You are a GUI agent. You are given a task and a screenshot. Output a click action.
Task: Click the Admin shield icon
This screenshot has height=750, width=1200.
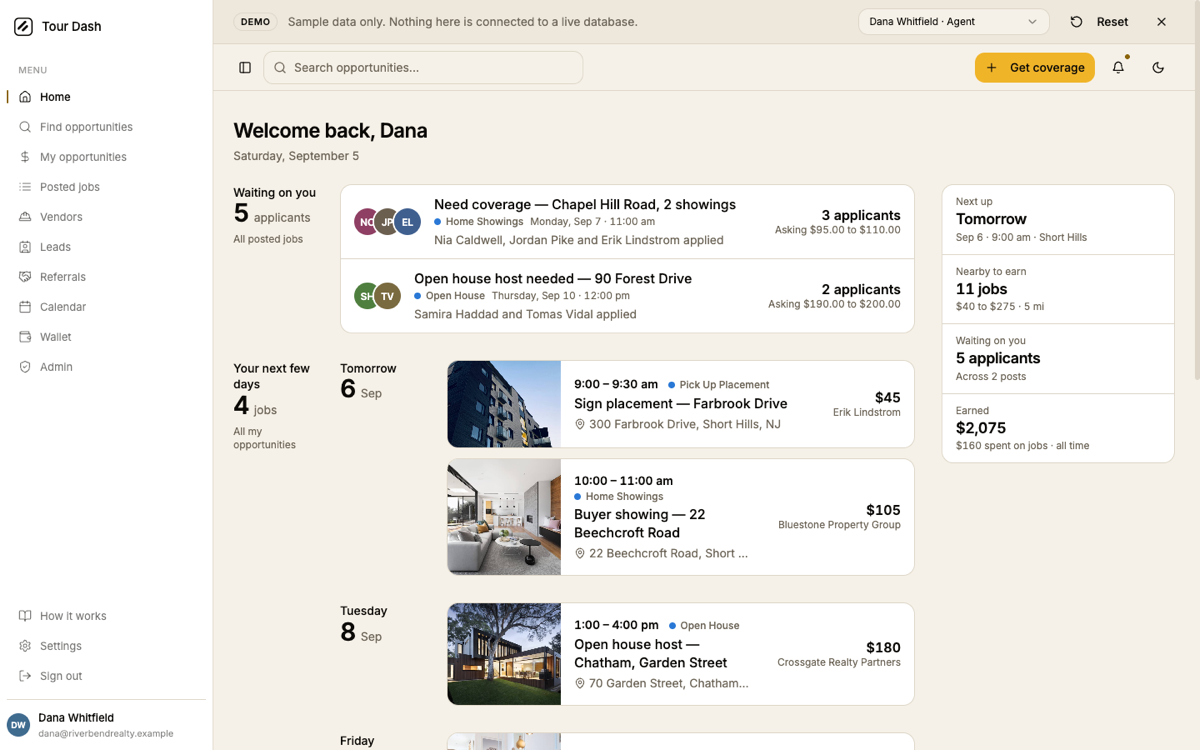pos(25,367)
